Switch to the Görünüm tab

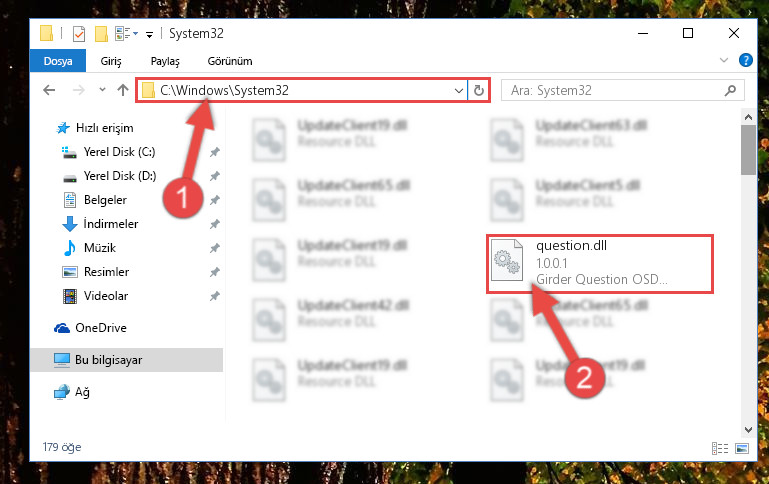pos(230,61)
